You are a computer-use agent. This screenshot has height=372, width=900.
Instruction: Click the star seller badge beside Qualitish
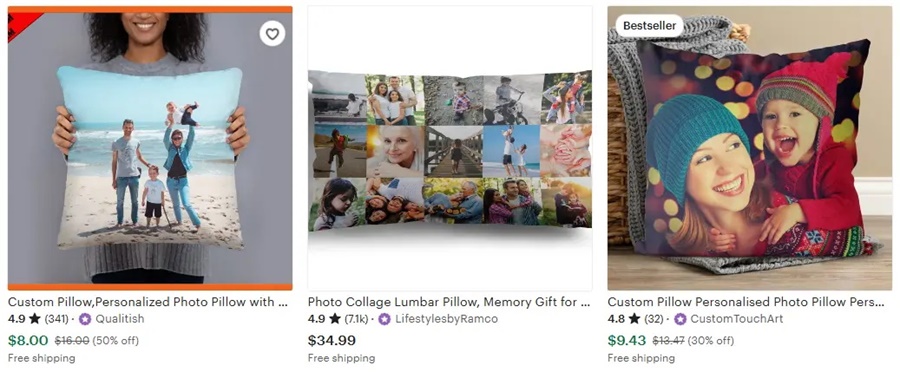(85, 319)
